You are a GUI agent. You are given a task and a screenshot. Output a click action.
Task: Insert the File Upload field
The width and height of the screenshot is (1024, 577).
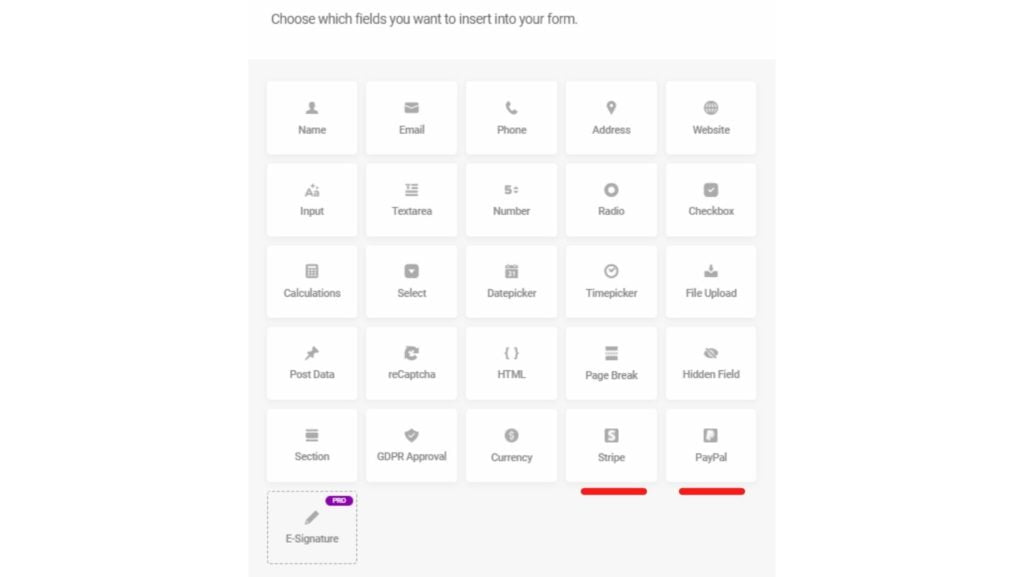point(711,281)
